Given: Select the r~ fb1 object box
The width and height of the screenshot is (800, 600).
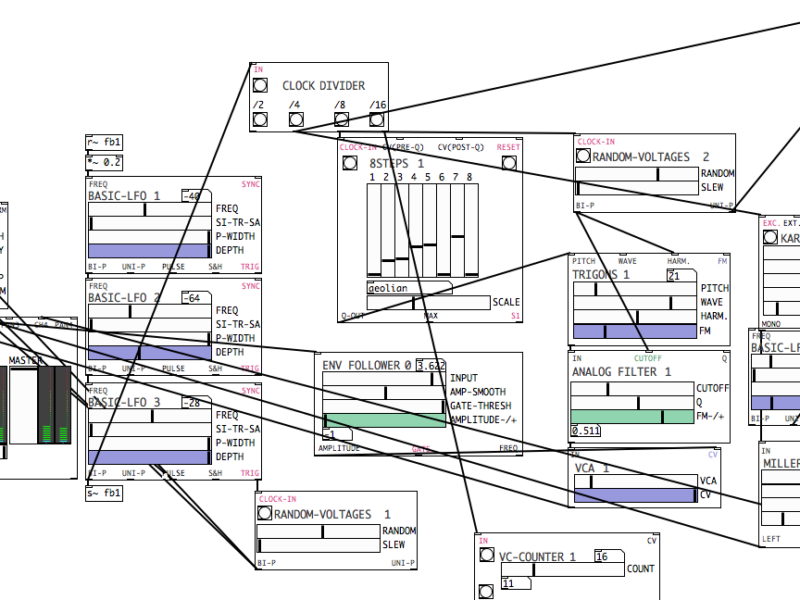Looking at the screenshot, I should click(x=105, y=142).
